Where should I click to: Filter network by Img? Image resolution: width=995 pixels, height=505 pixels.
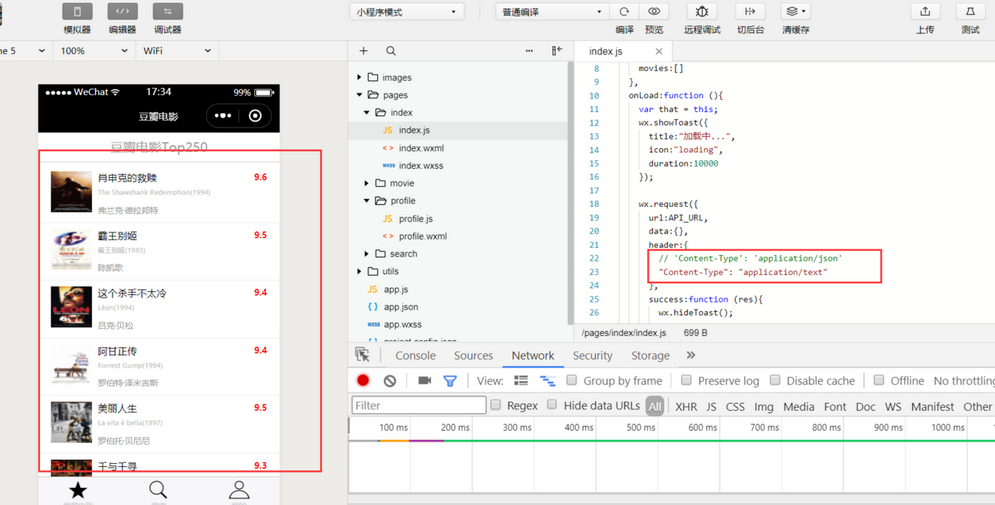tap(764, 407)
